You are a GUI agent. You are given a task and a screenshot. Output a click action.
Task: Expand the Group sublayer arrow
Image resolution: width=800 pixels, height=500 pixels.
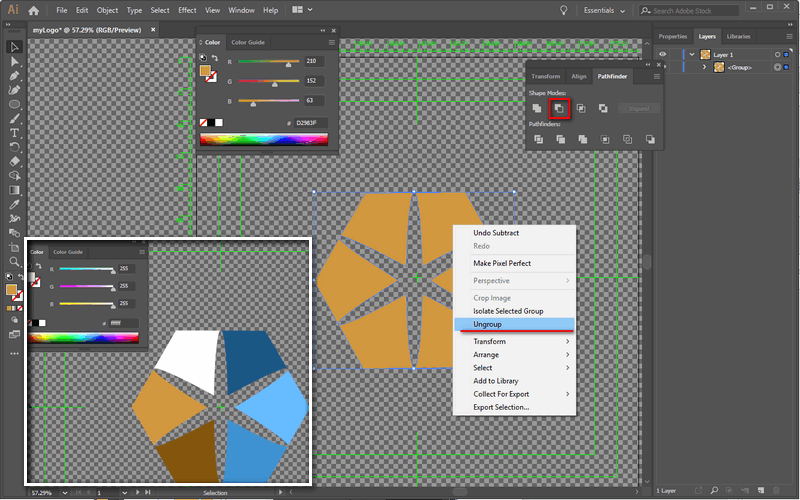coord(704,67)
